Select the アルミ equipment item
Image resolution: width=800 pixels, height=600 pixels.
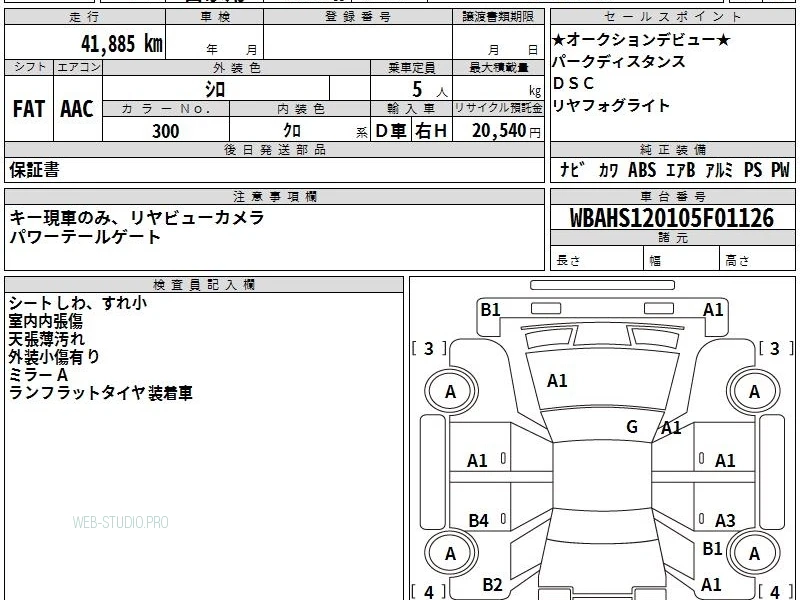(x=719, y=169)
